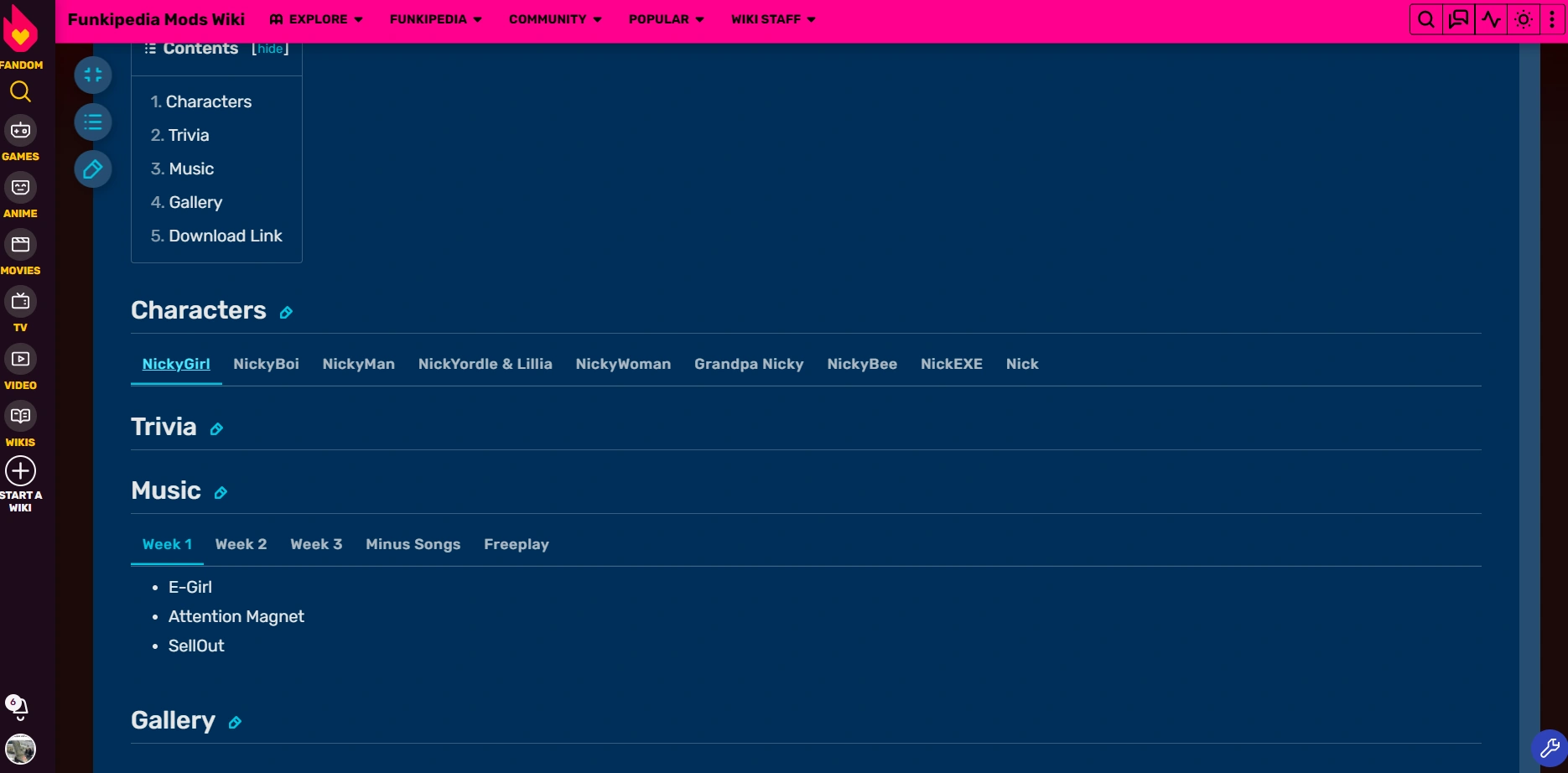The image size is (1568, 773).
Task: Jump to Download Link from Contents
Action: 226,236
